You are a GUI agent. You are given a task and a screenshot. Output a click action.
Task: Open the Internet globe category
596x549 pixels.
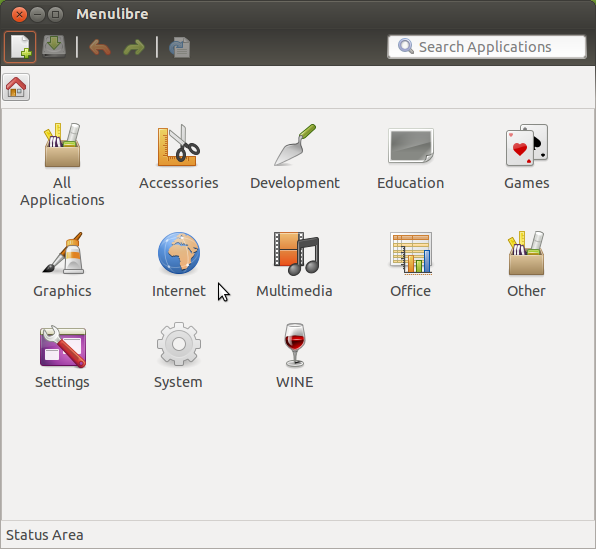[179, 265]
